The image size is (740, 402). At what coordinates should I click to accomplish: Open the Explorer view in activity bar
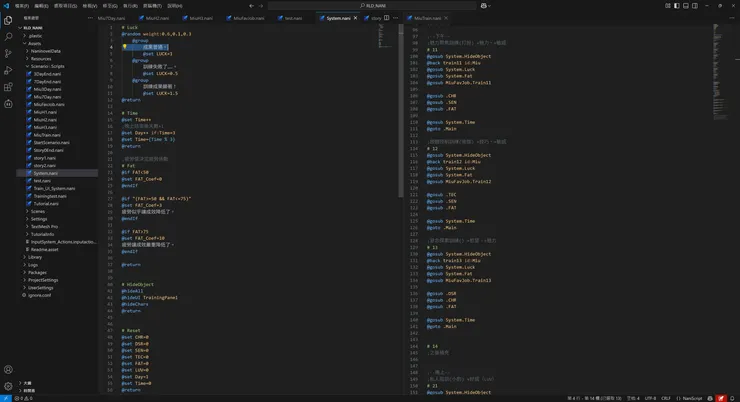point(8,20)
